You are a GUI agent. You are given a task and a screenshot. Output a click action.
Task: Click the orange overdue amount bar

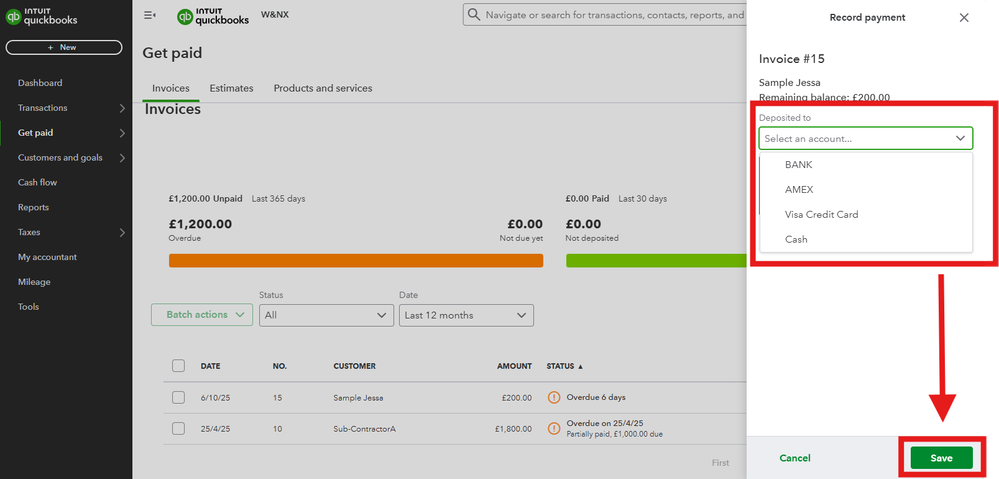coord(356,261)
